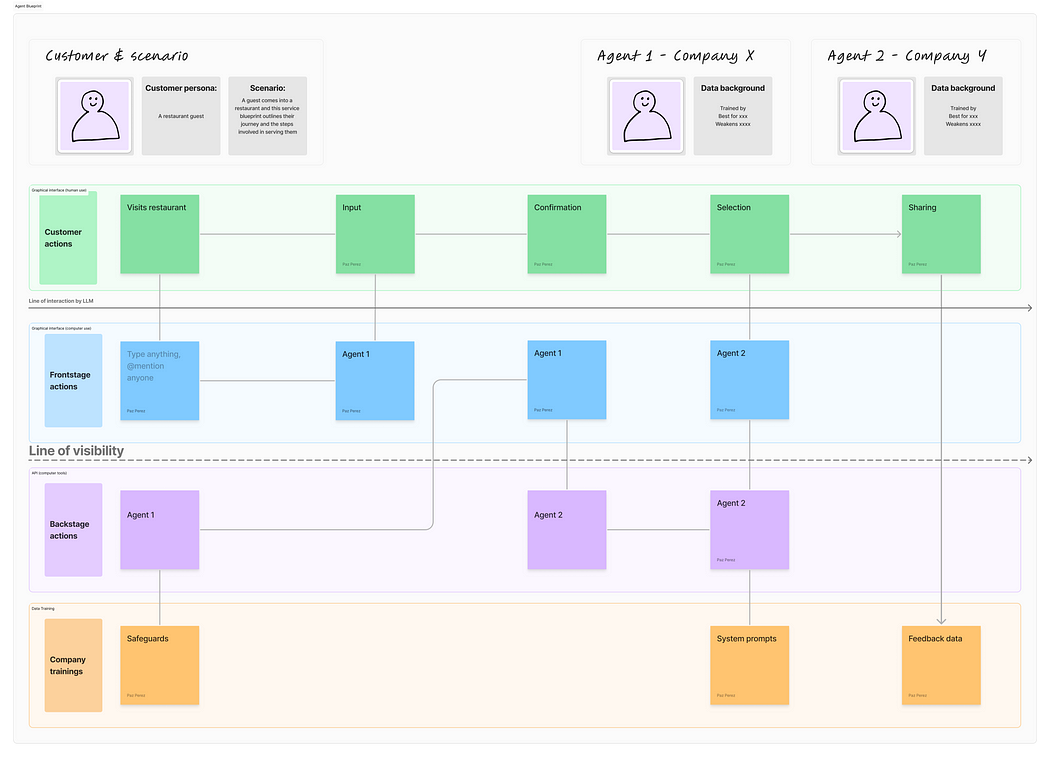Click the Customer persona card
The height and width of the screenshot is (757, 1050).
pos(181,116)
